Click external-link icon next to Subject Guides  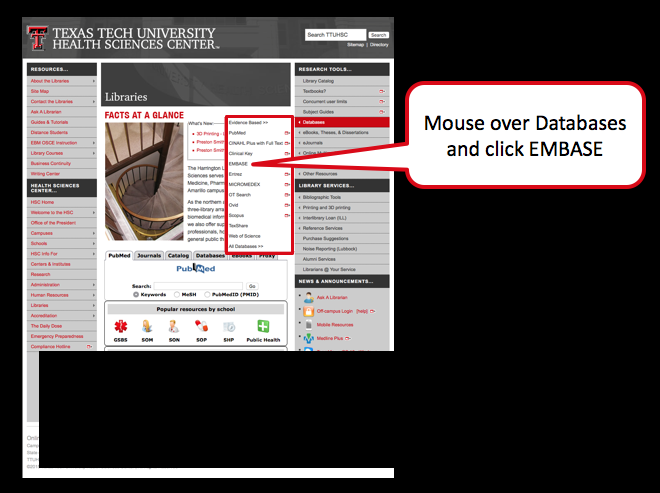pos(382,112)
